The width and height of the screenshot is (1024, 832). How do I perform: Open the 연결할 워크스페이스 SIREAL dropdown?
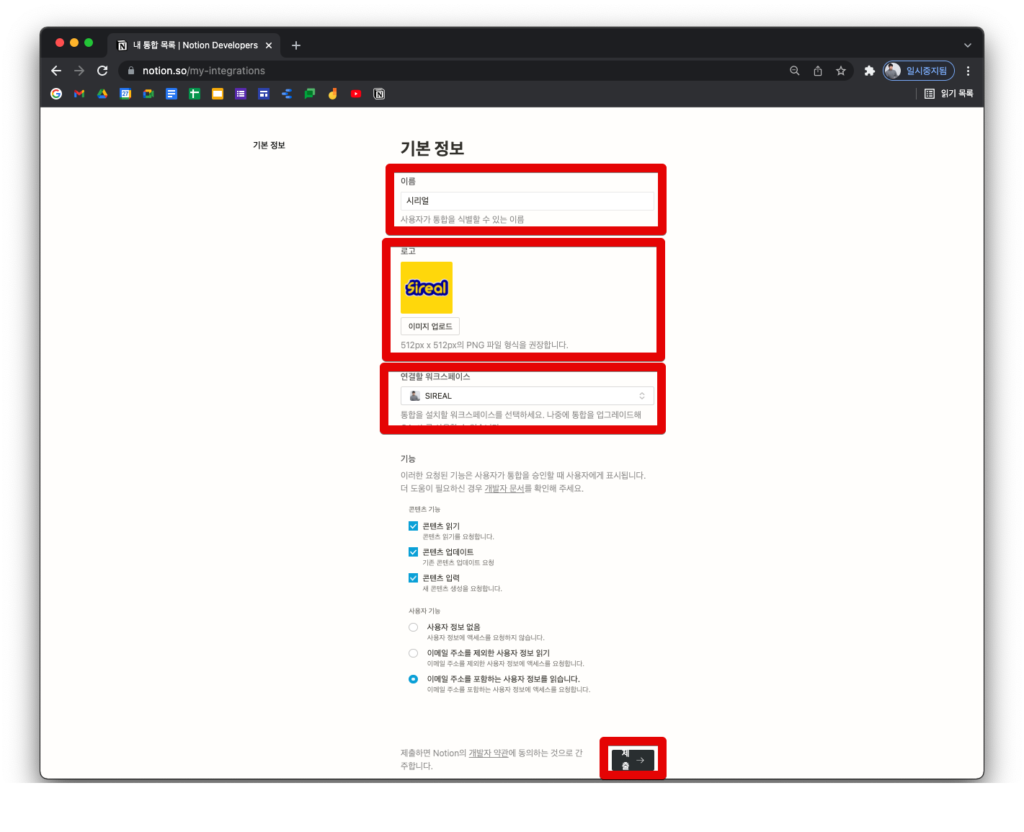(x=527, y=396)
